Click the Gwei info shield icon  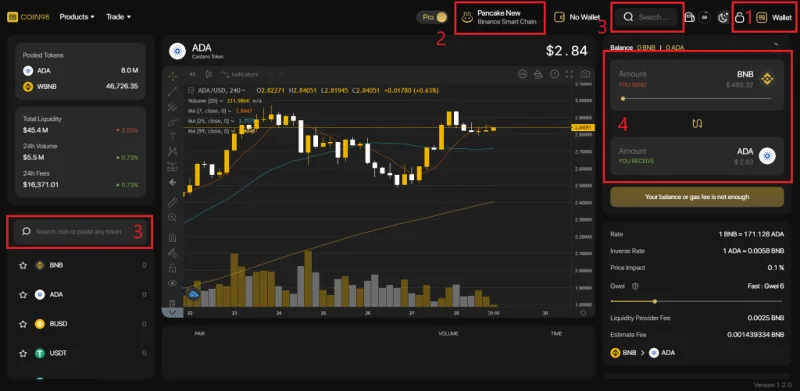[635, 286]
